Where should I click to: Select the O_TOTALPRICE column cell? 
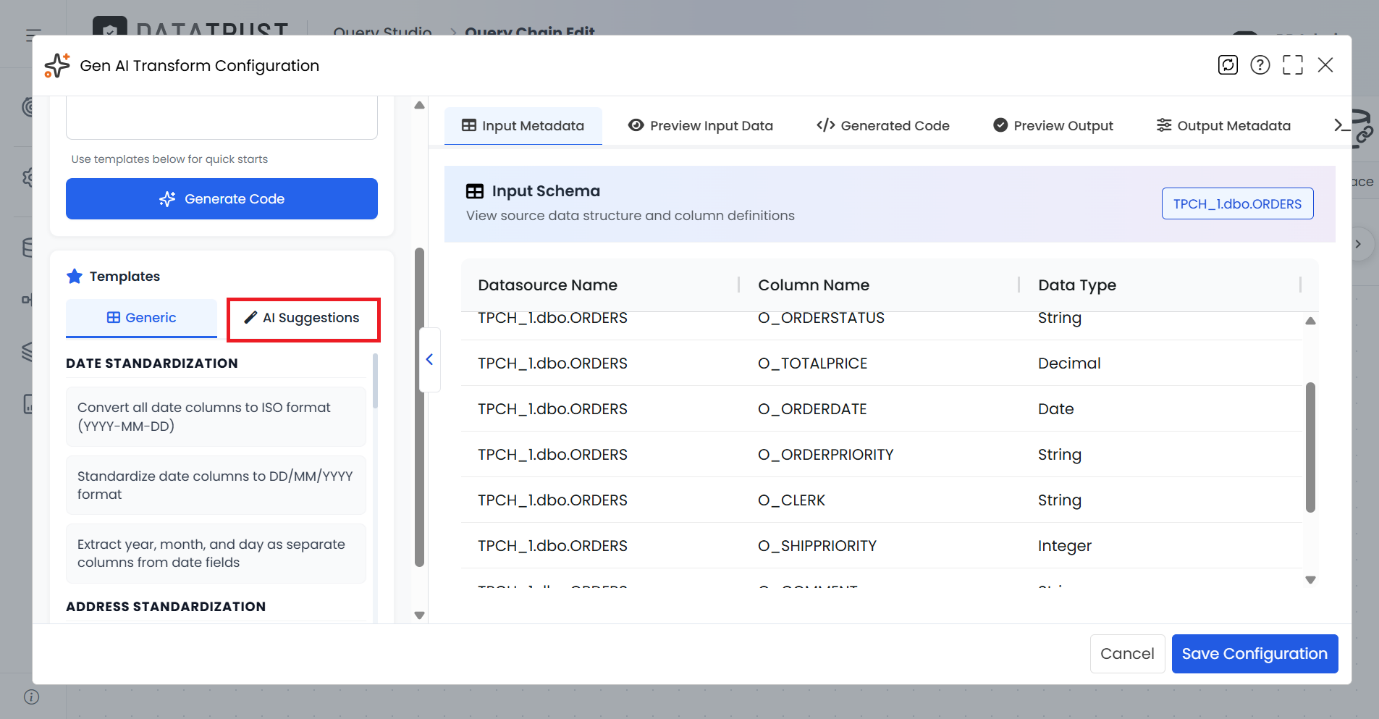tap(812, 363)
